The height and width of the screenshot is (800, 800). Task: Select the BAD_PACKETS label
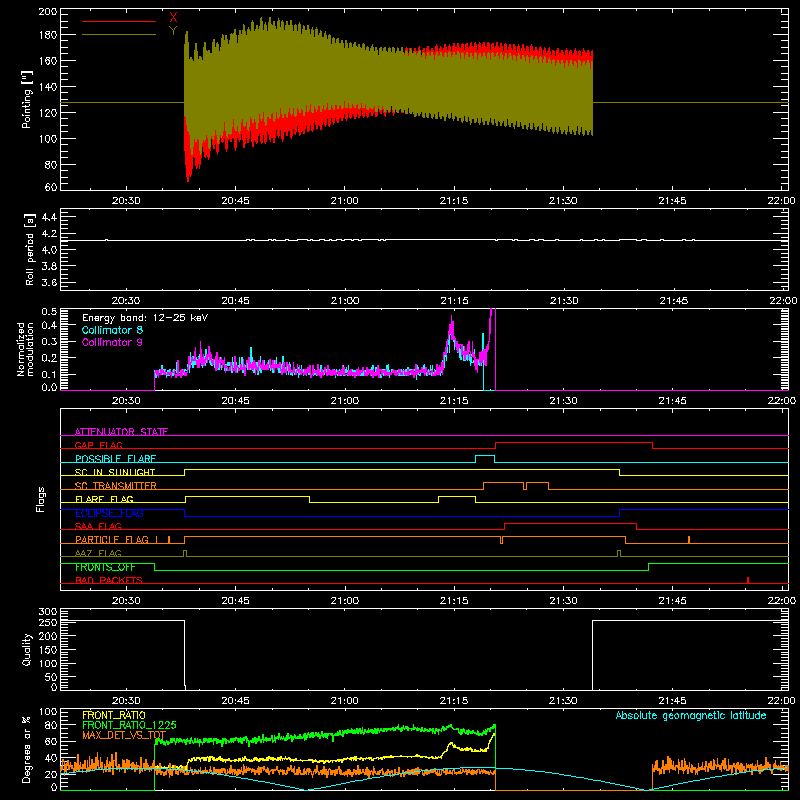(x=109, y=580)
